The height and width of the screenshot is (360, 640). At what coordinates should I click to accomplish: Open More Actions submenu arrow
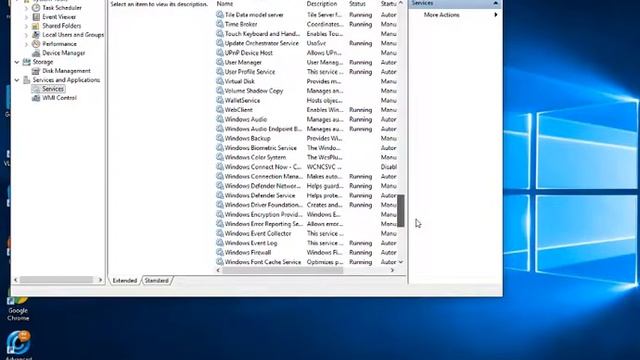pos(496,15)
